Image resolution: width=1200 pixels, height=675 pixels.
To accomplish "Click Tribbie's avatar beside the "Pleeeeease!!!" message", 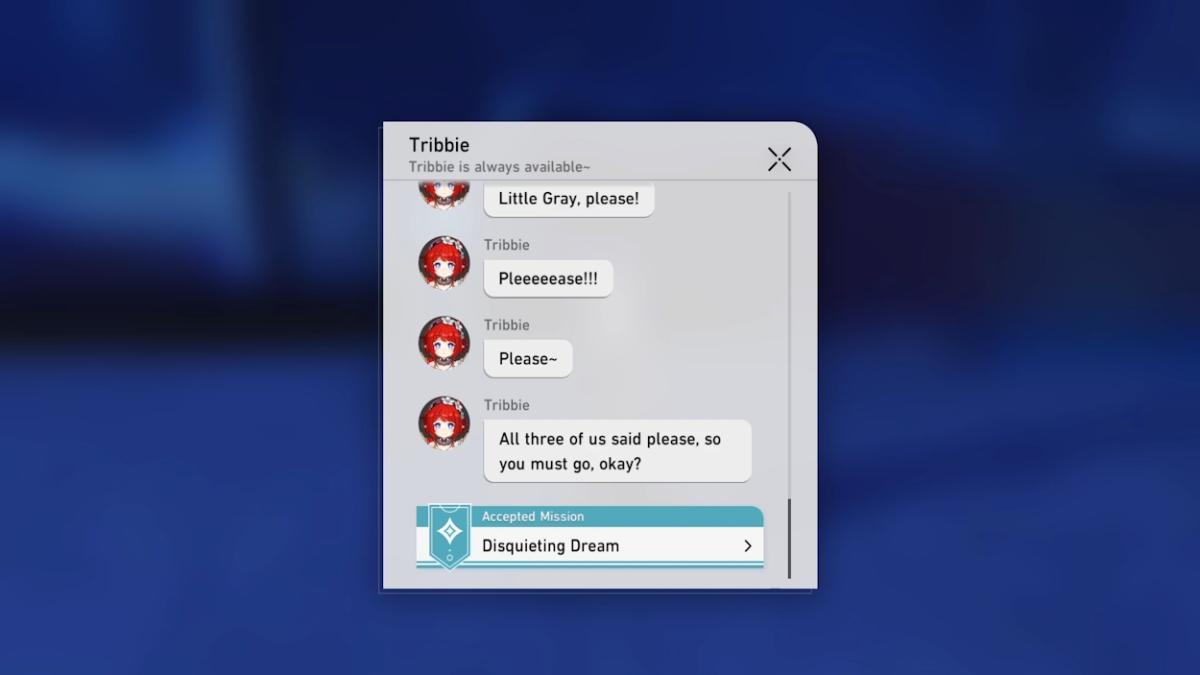I will pyautogui.click(x=444, y=263).
